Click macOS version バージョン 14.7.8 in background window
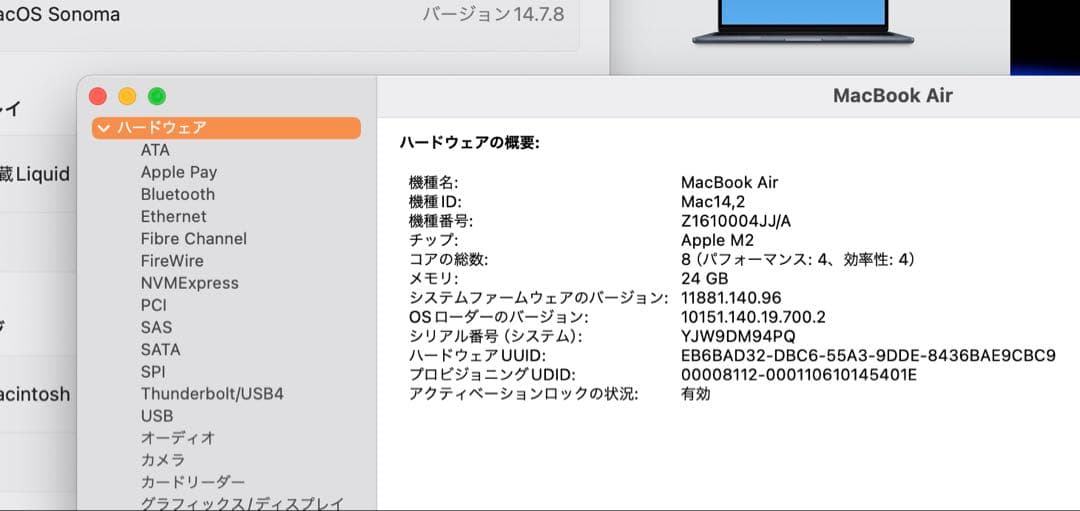This screenshot has height=511, width=1080. coord(493,14)
